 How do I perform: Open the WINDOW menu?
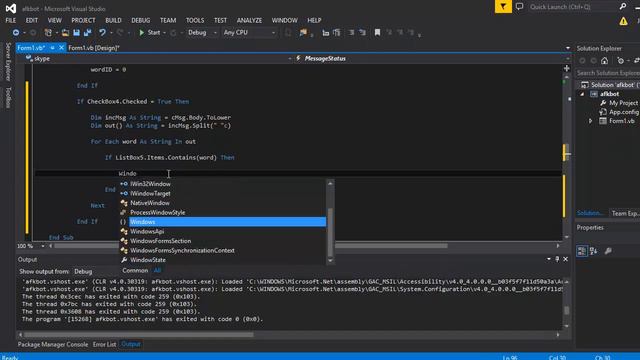pyautogui.click(x=284, y=20)
